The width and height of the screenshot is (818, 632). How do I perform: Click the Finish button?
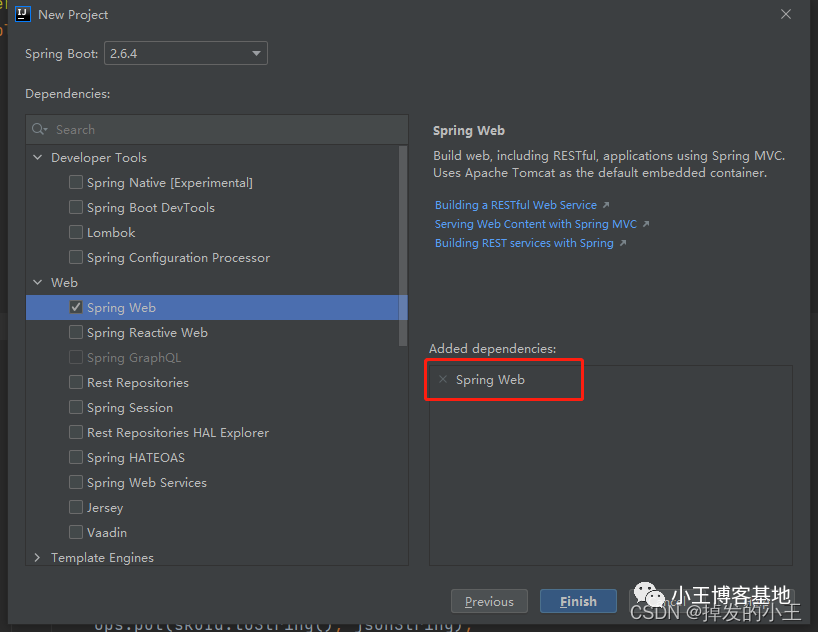click(578, 601)
